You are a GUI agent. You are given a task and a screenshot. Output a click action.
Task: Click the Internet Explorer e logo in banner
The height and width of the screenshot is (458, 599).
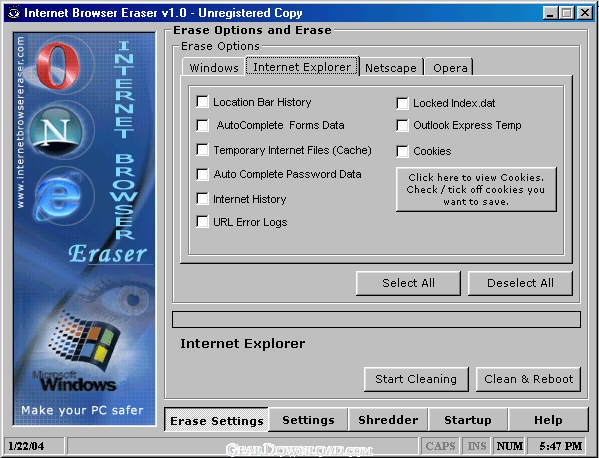coord(58,197)
